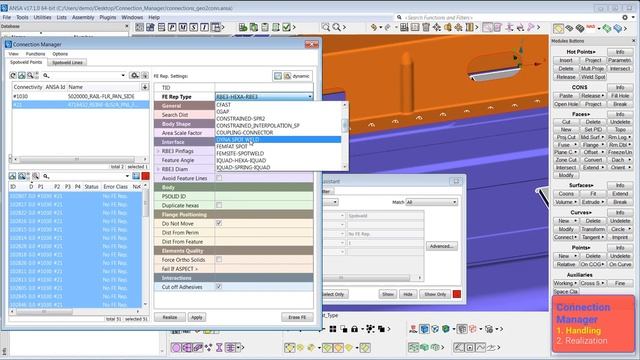
Task: Click the Erase FE button
Action: [297, 317]
